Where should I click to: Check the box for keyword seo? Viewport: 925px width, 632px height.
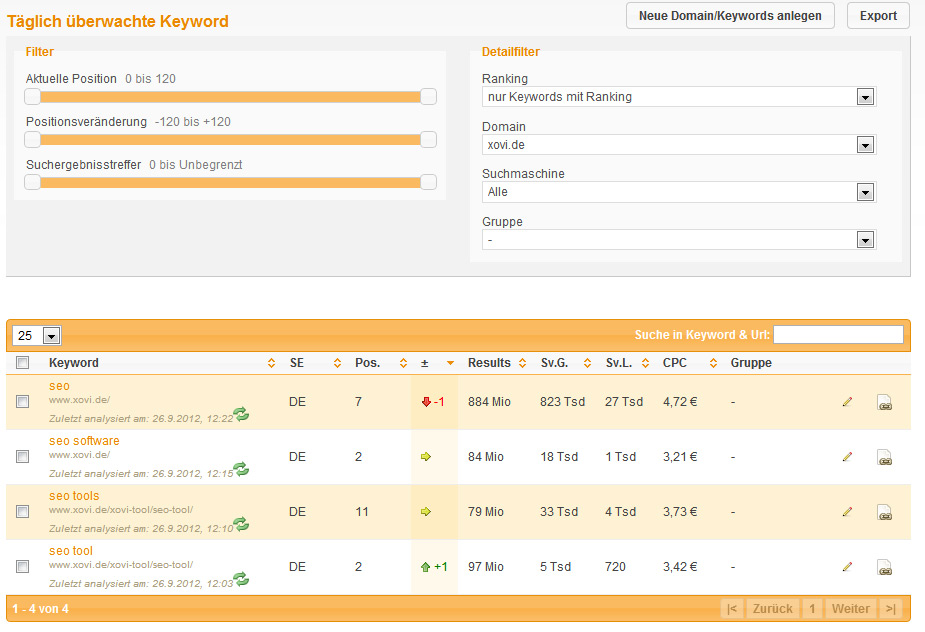point(22,402)
